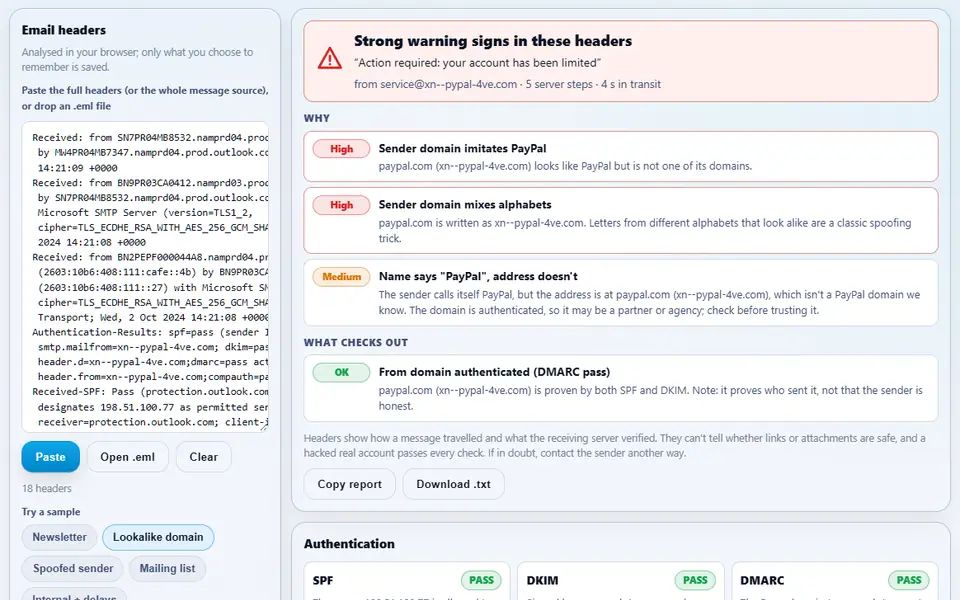
Task: Click the red warning triangle icon
Action: point(329,59)
